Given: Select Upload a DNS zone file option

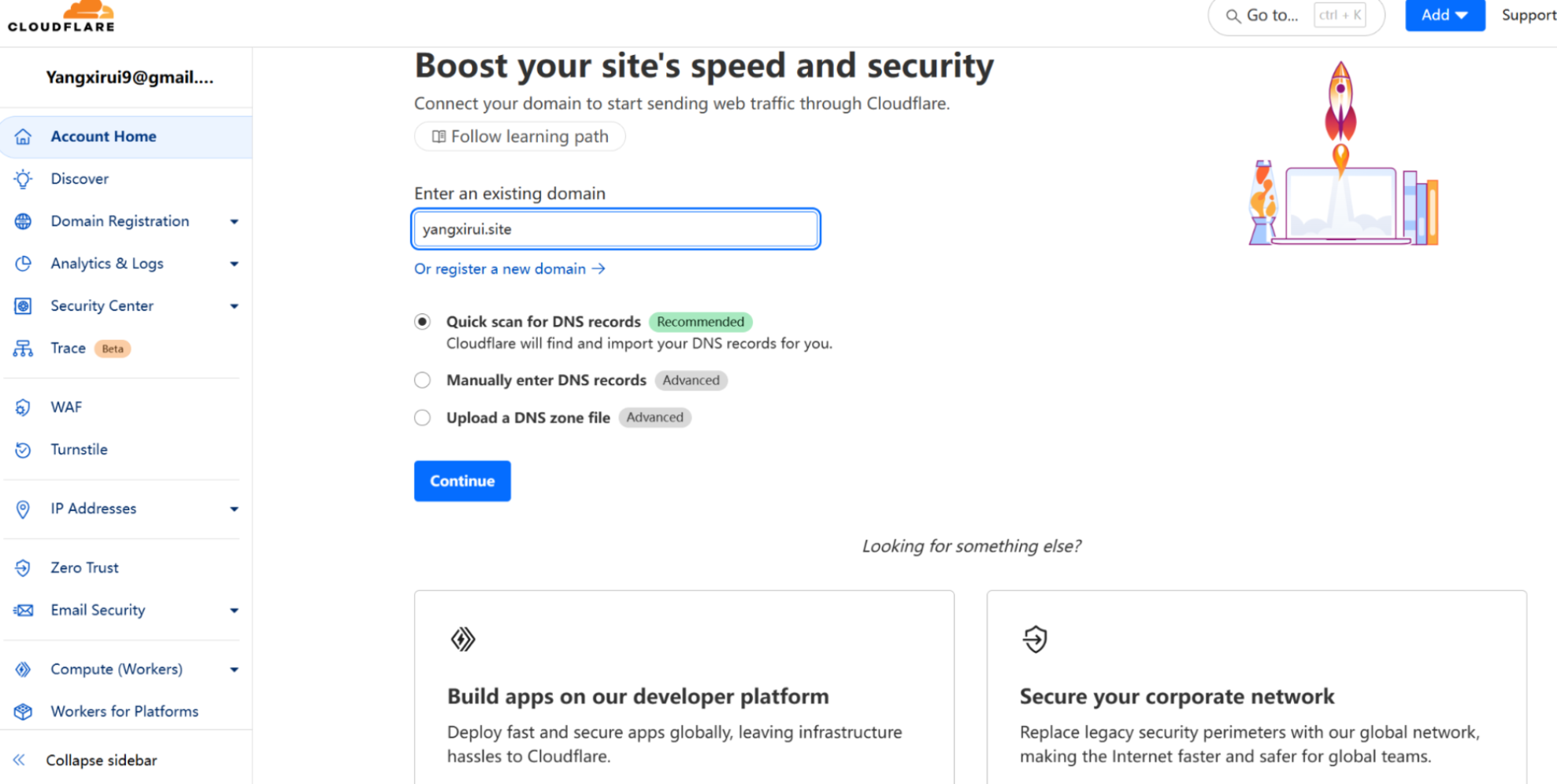Looking at the screenshot, I should pyautogui.click(x=423, y=417).
